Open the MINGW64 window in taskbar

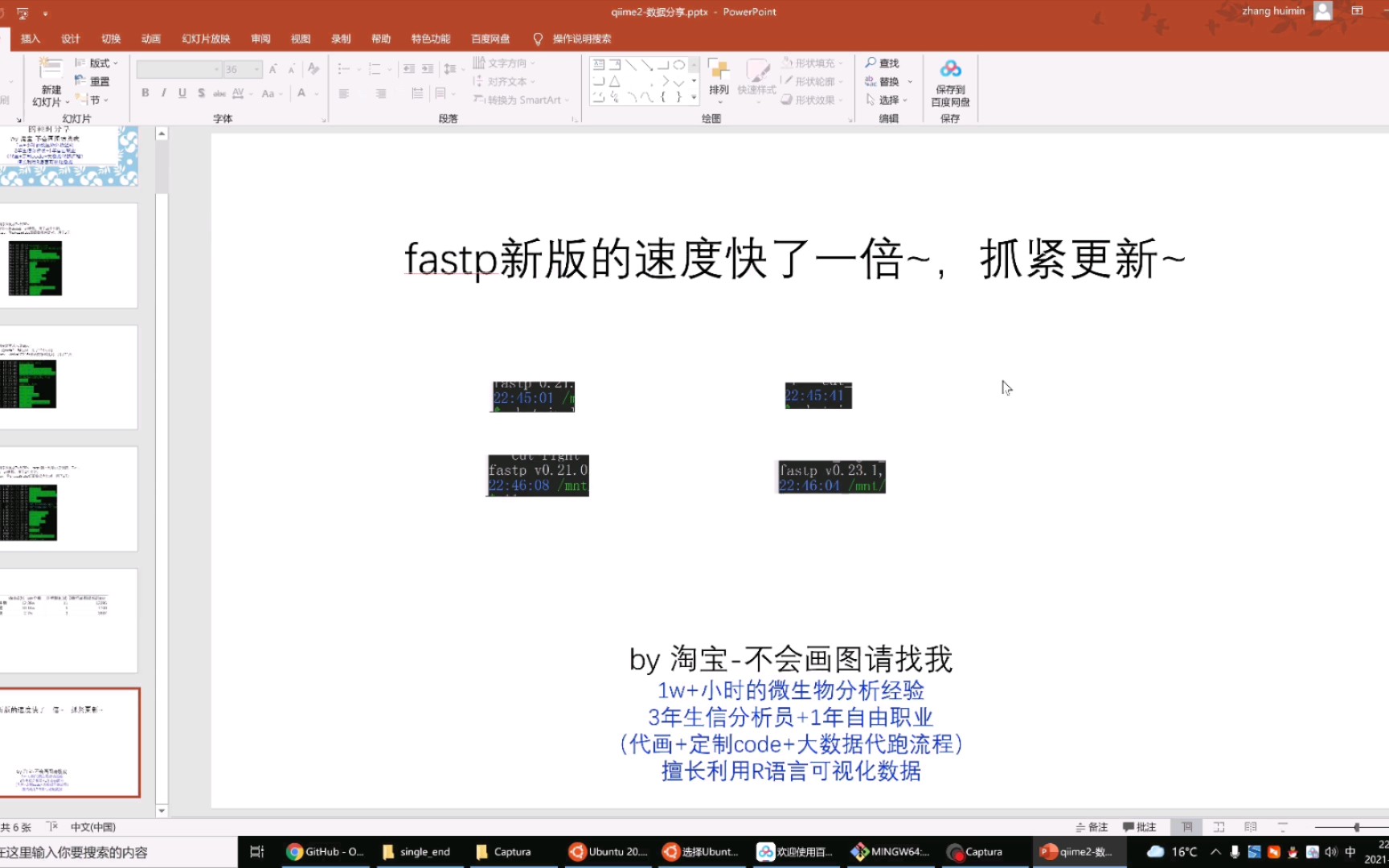[x=891, y=852]
